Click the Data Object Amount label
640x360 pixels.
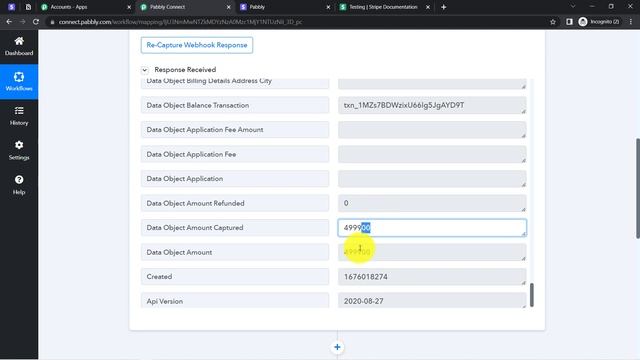[x=179, y=252]
